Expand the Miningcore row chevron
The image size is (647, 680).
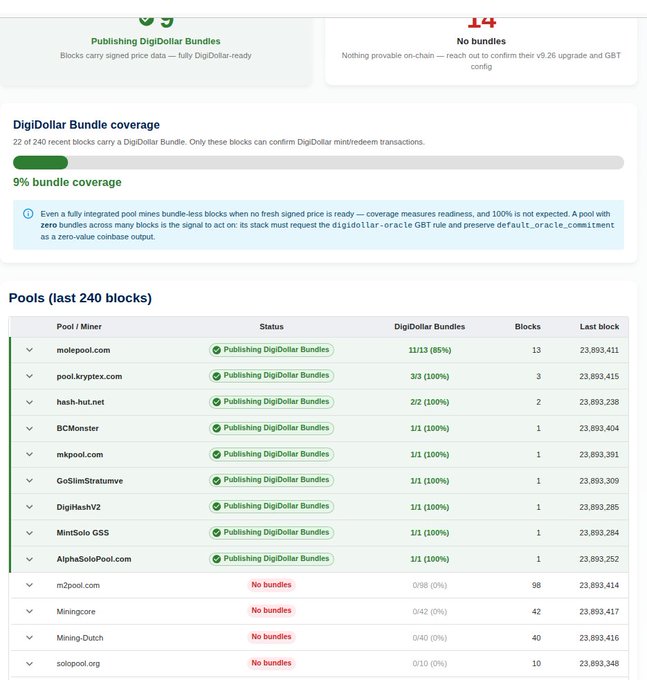[x=29, y=611]
